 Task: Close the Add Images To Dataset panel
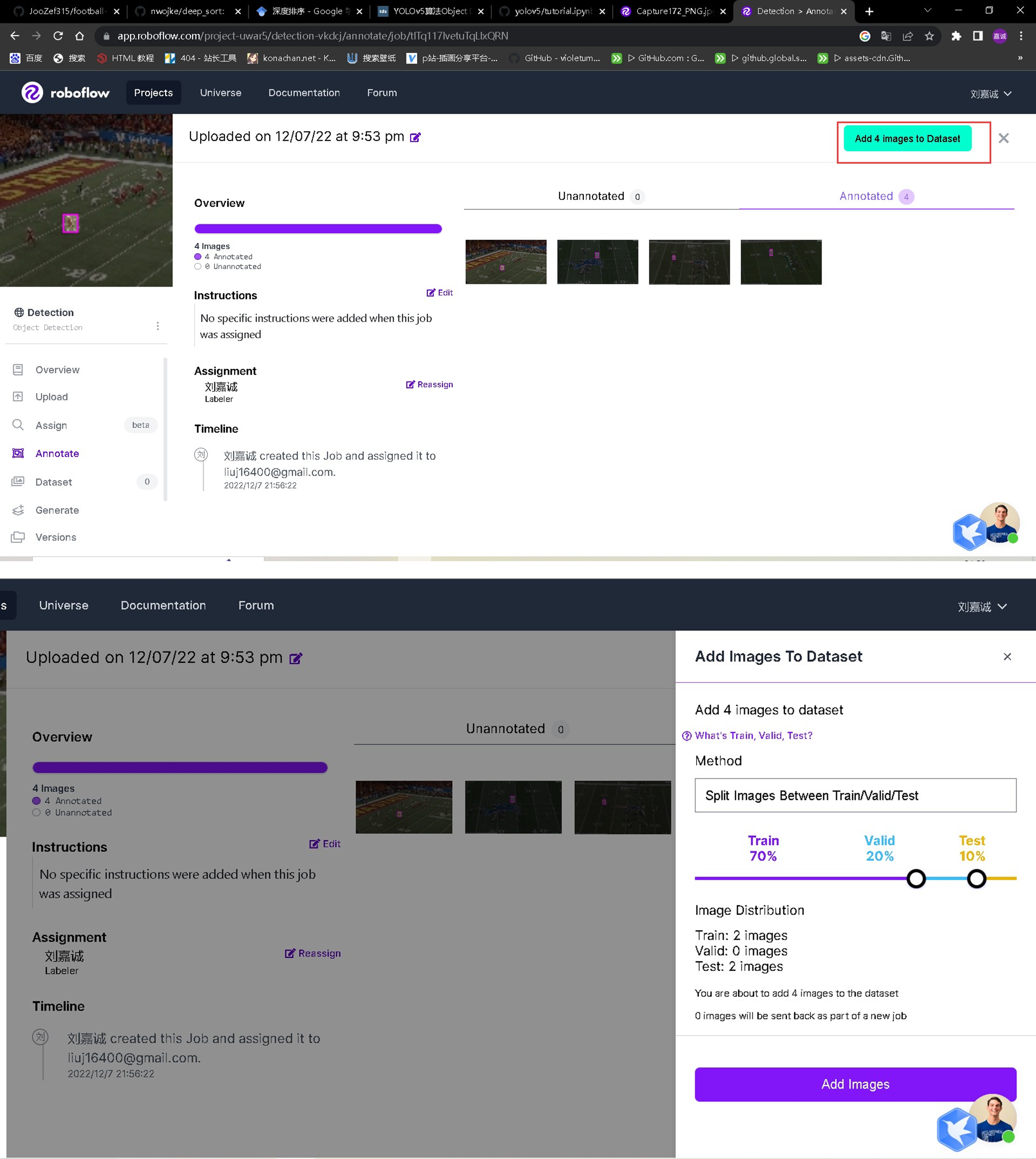[1007, 657]
